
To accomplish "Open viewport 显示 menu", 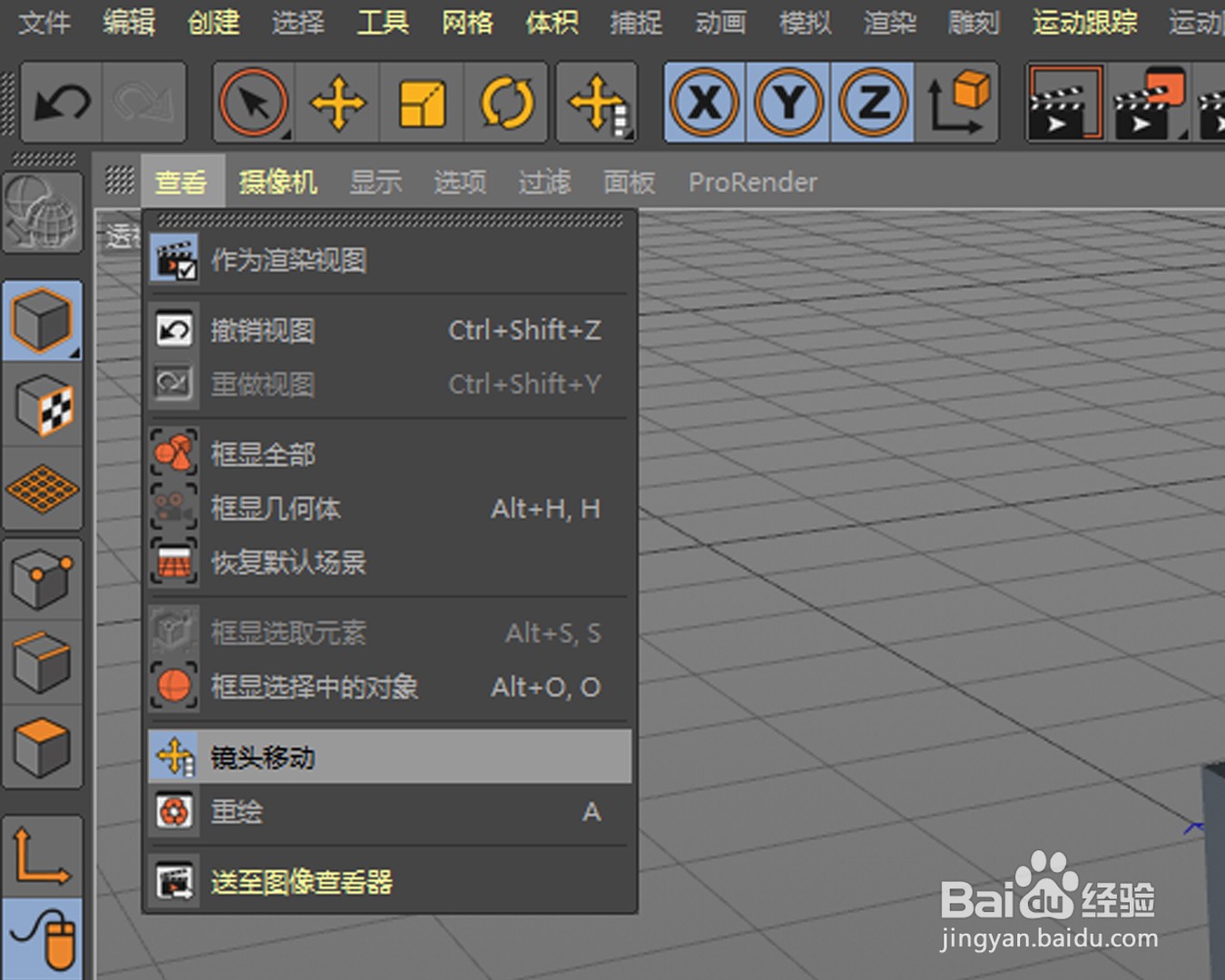I will 376,182.
